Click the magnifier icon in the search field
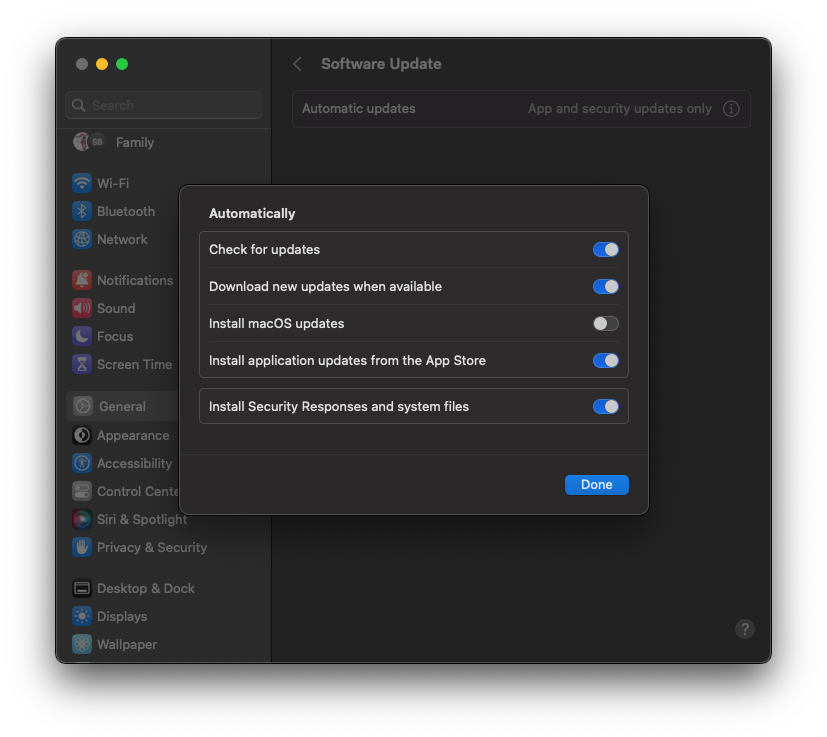Image resolution: width=827 pixels, height=737 pixels. pyautogui.click(x=79, y=105)
